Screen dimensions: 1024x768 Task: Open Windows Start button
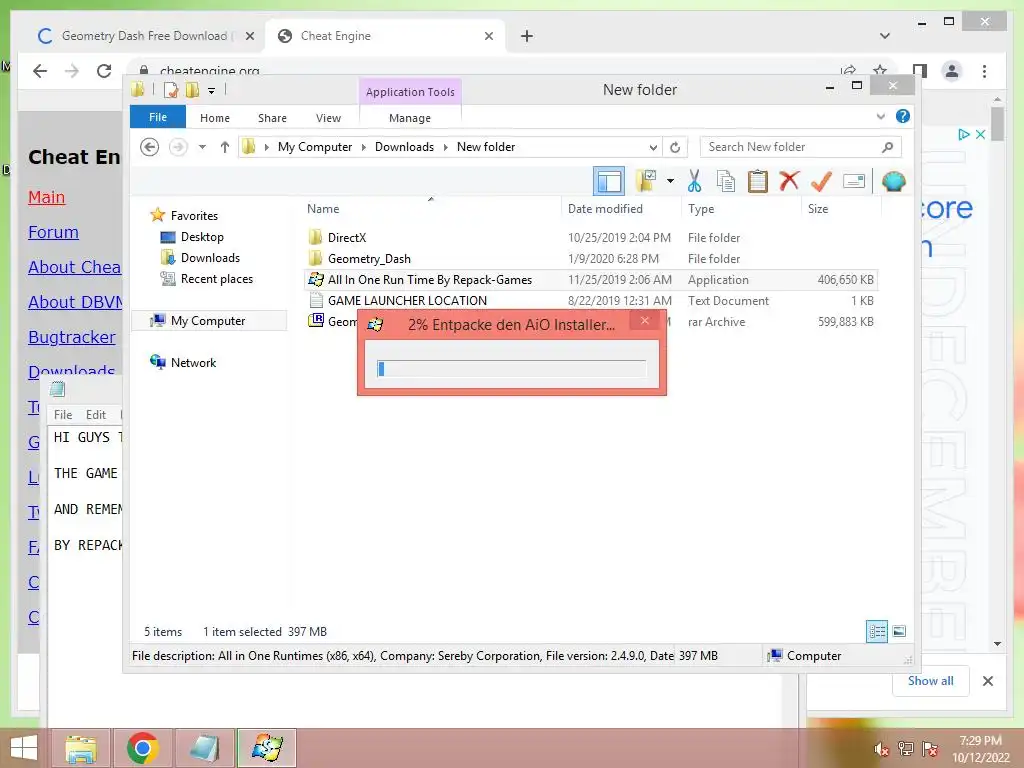pos(24,748)
